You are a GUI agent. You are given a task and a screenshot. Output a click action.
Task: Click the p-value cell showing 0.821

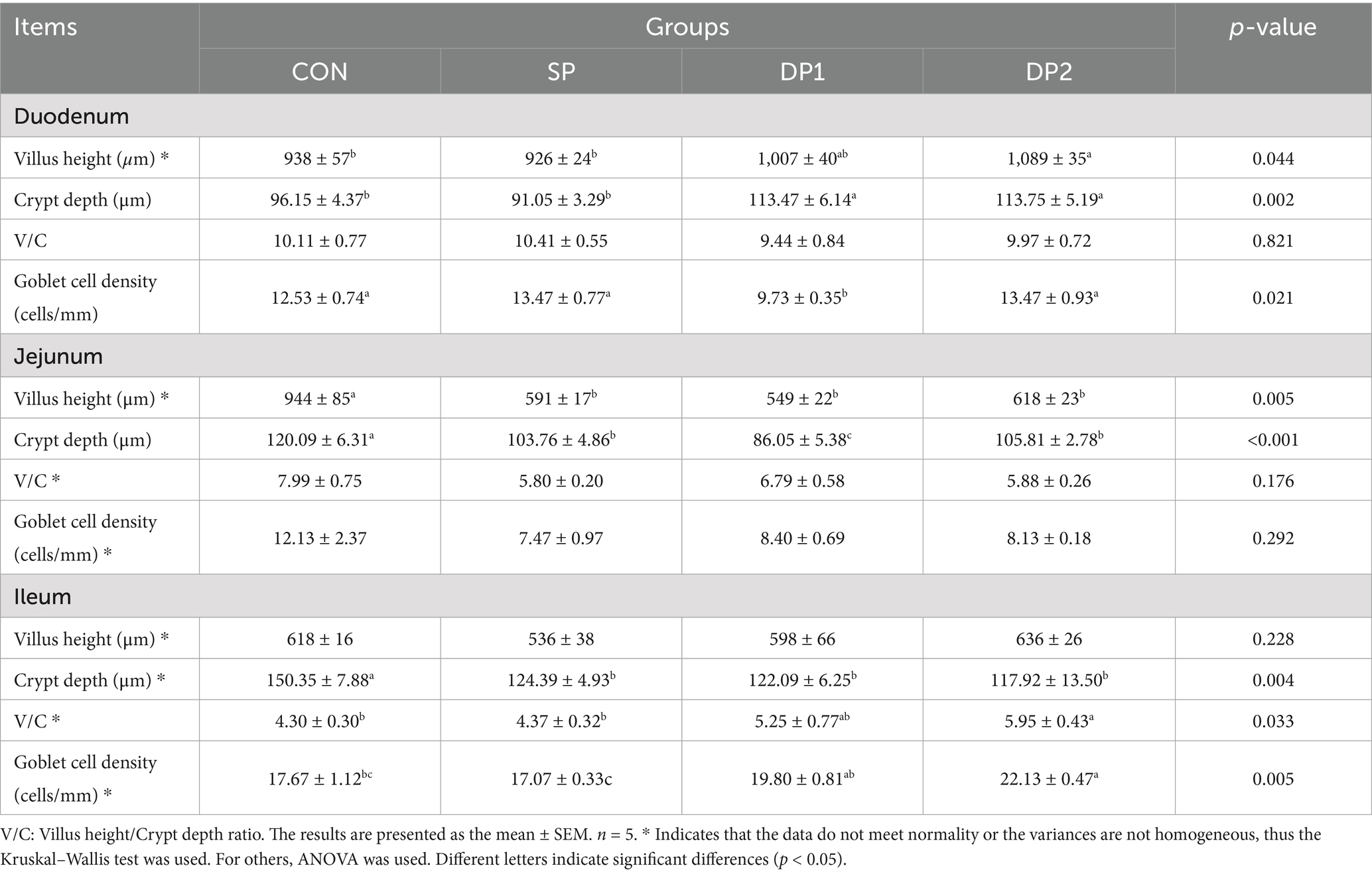(x=1272, y=241)
